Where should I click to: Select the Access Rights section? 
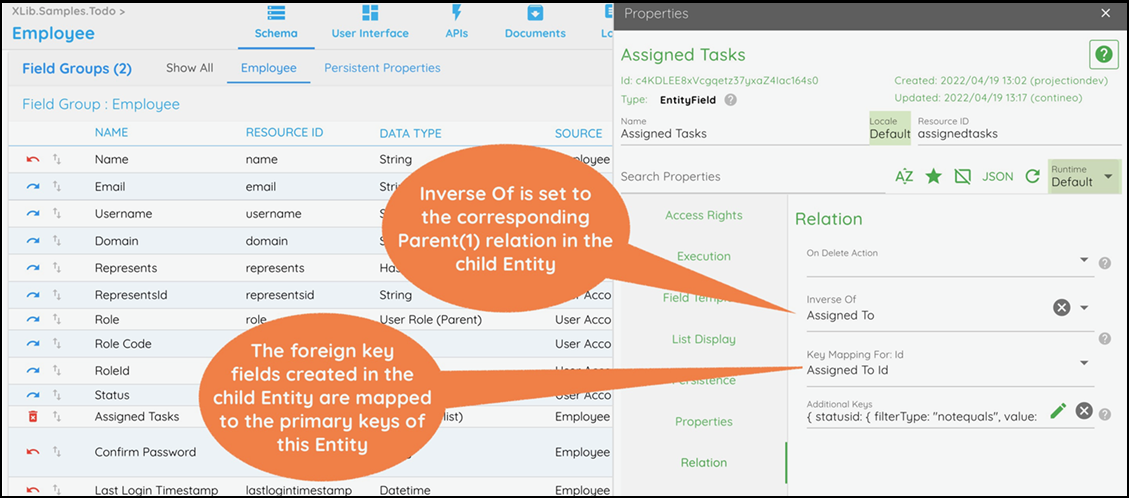pyautogui.click(x=703, y=215)
